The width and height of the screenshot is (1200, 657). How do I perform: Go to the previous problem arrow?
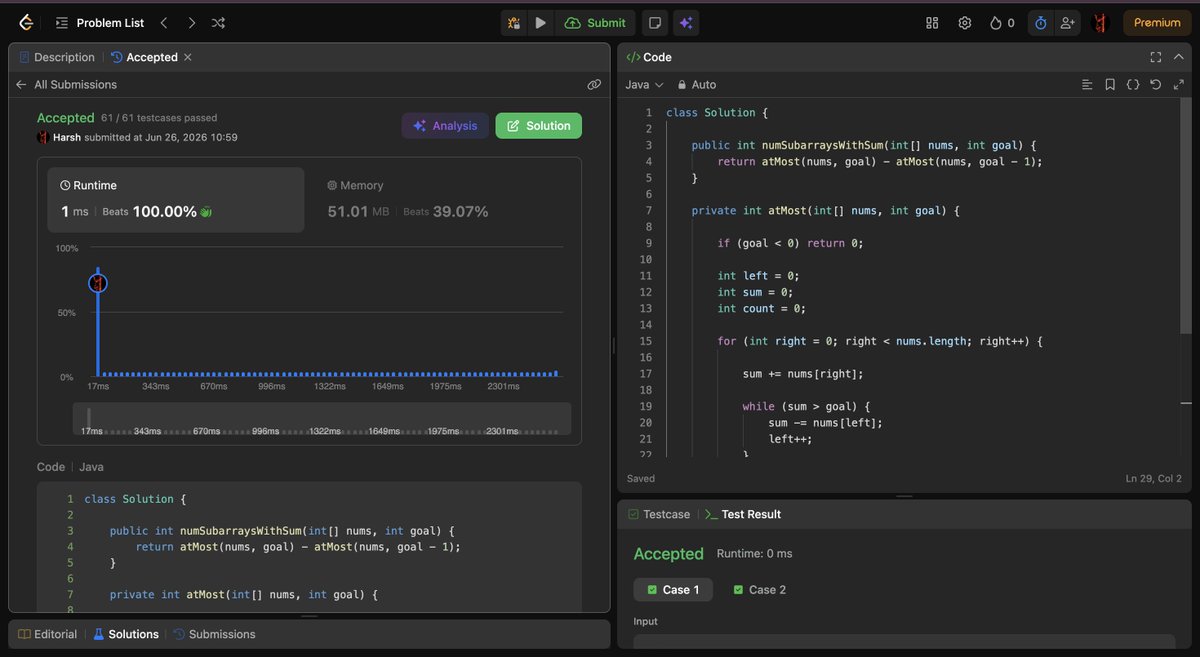pyautogui.click(x=164, y=22)
